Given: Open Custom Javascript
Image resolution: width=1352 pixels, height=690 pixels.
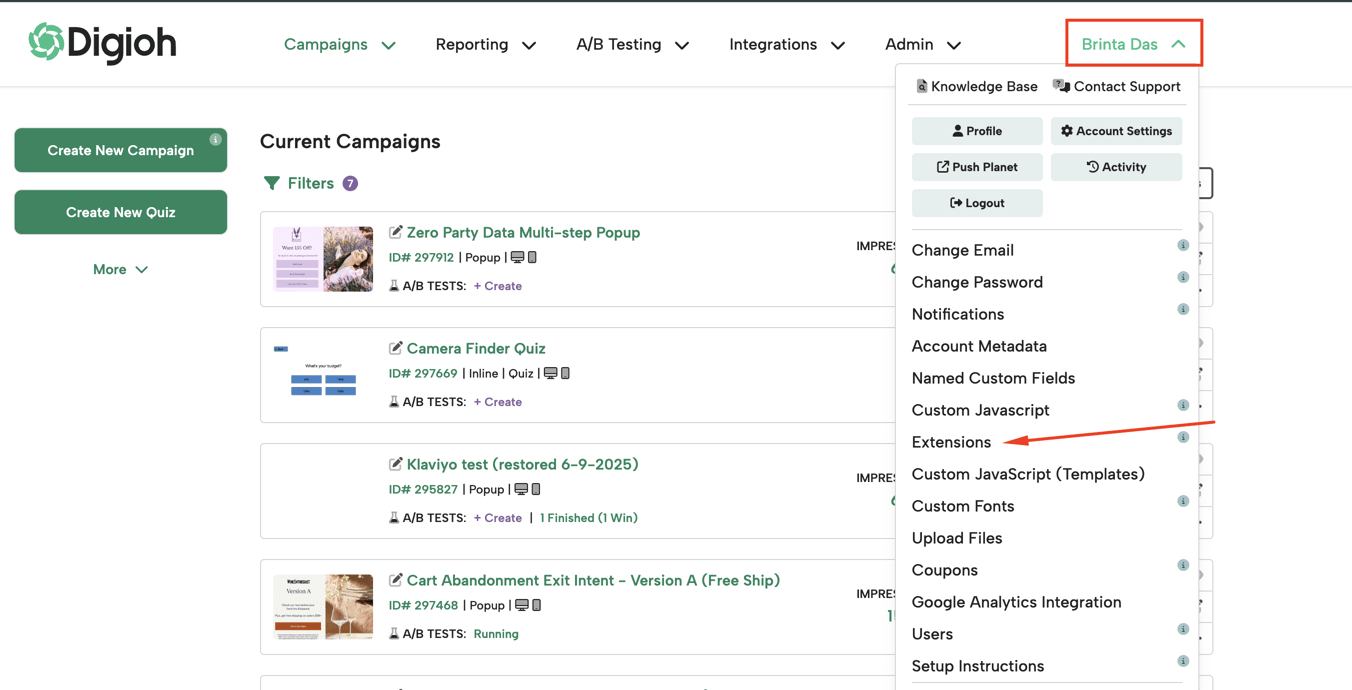Looking at the screenshot, I should coord(980,410).
